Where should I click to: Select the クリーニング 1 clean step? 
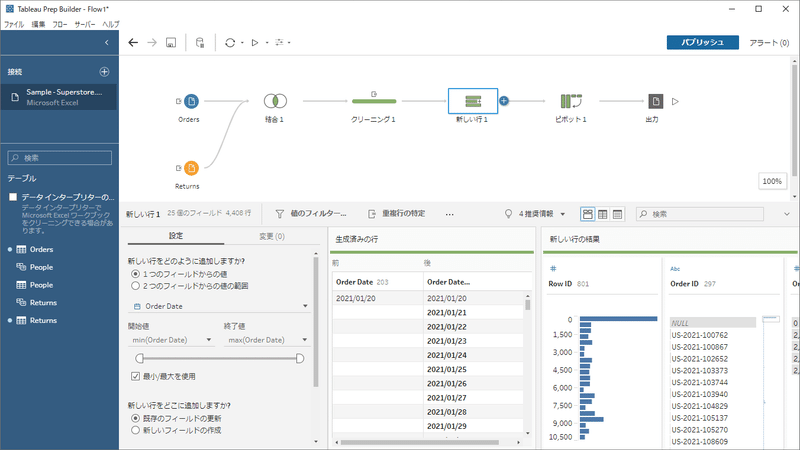374,101
